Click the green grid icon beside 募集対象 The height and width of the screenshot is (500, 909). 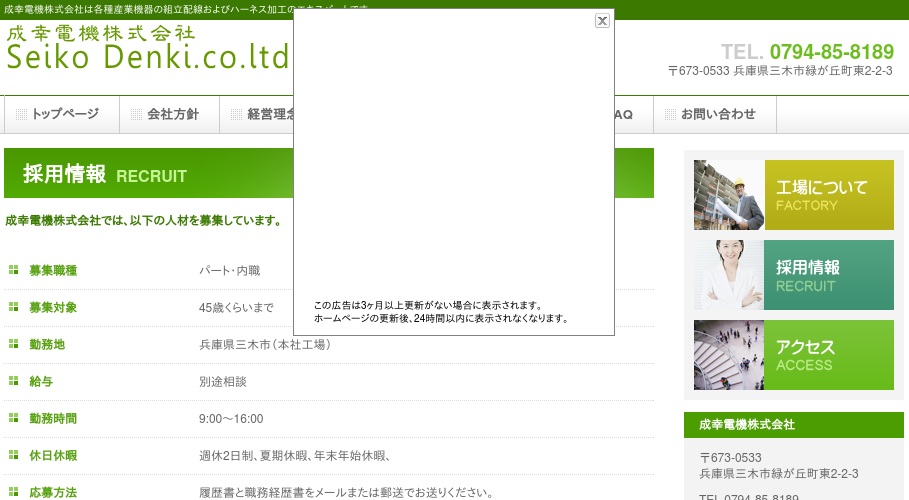coord(14,307)
